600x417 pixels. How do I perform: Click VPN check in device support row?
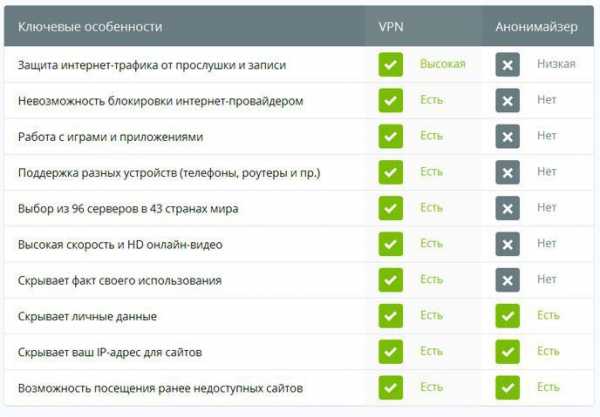pyautogui.click(x=391, y=172)
